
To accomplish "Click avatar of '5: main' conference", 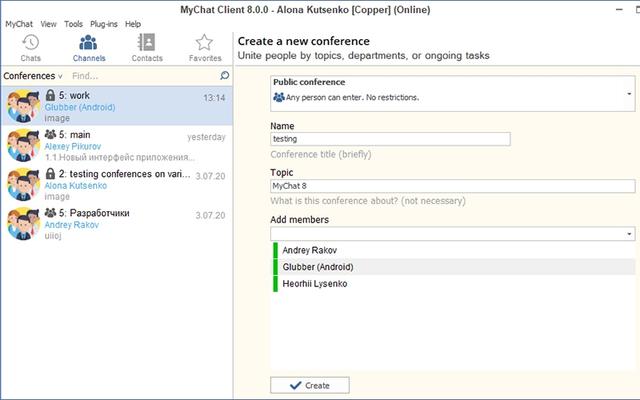I will 22,145.
